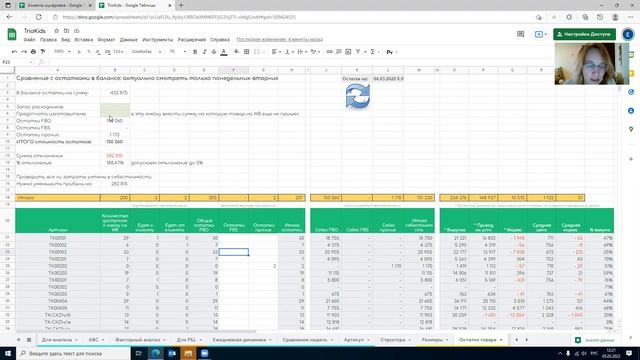Redo the last undone action

point(24,52)
